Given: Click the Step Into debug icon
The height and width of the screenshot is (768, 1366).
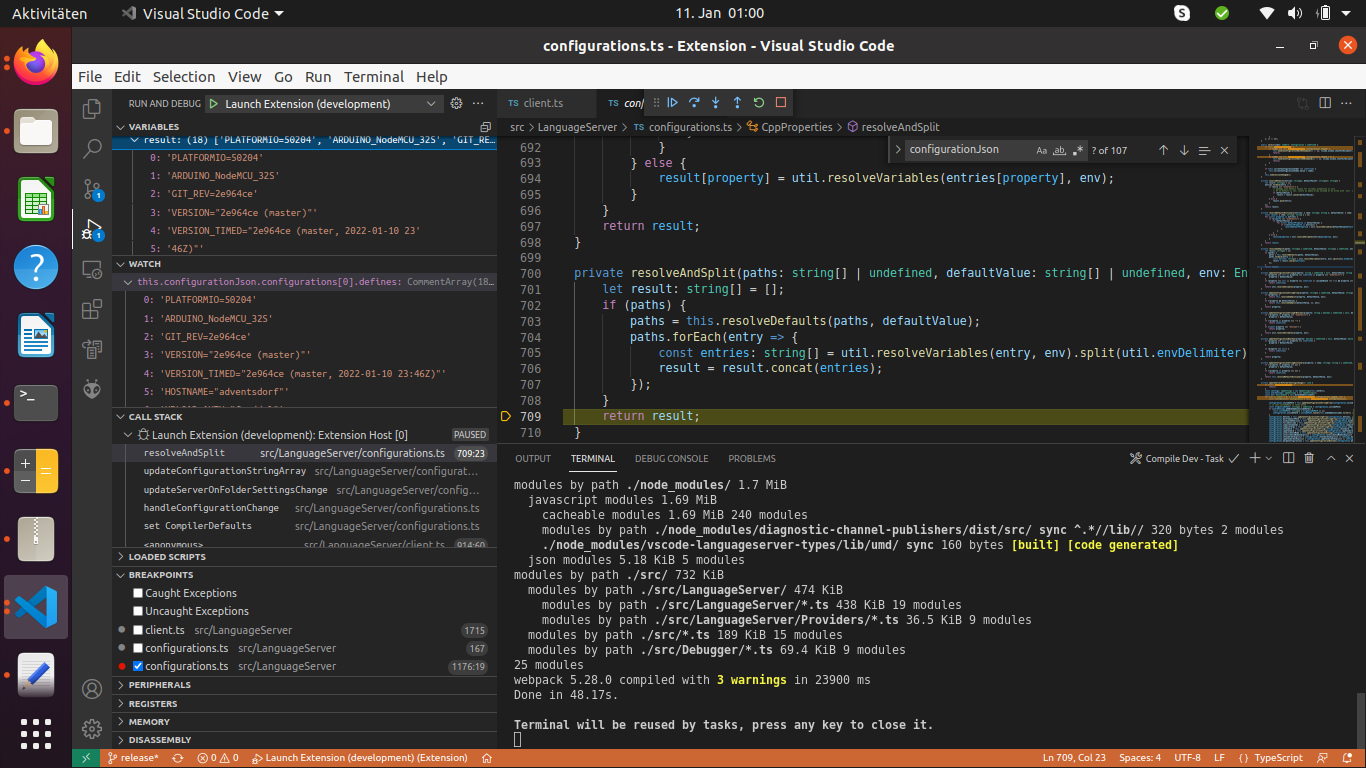Looking at the screenshot, I should [x=716, y=102].
